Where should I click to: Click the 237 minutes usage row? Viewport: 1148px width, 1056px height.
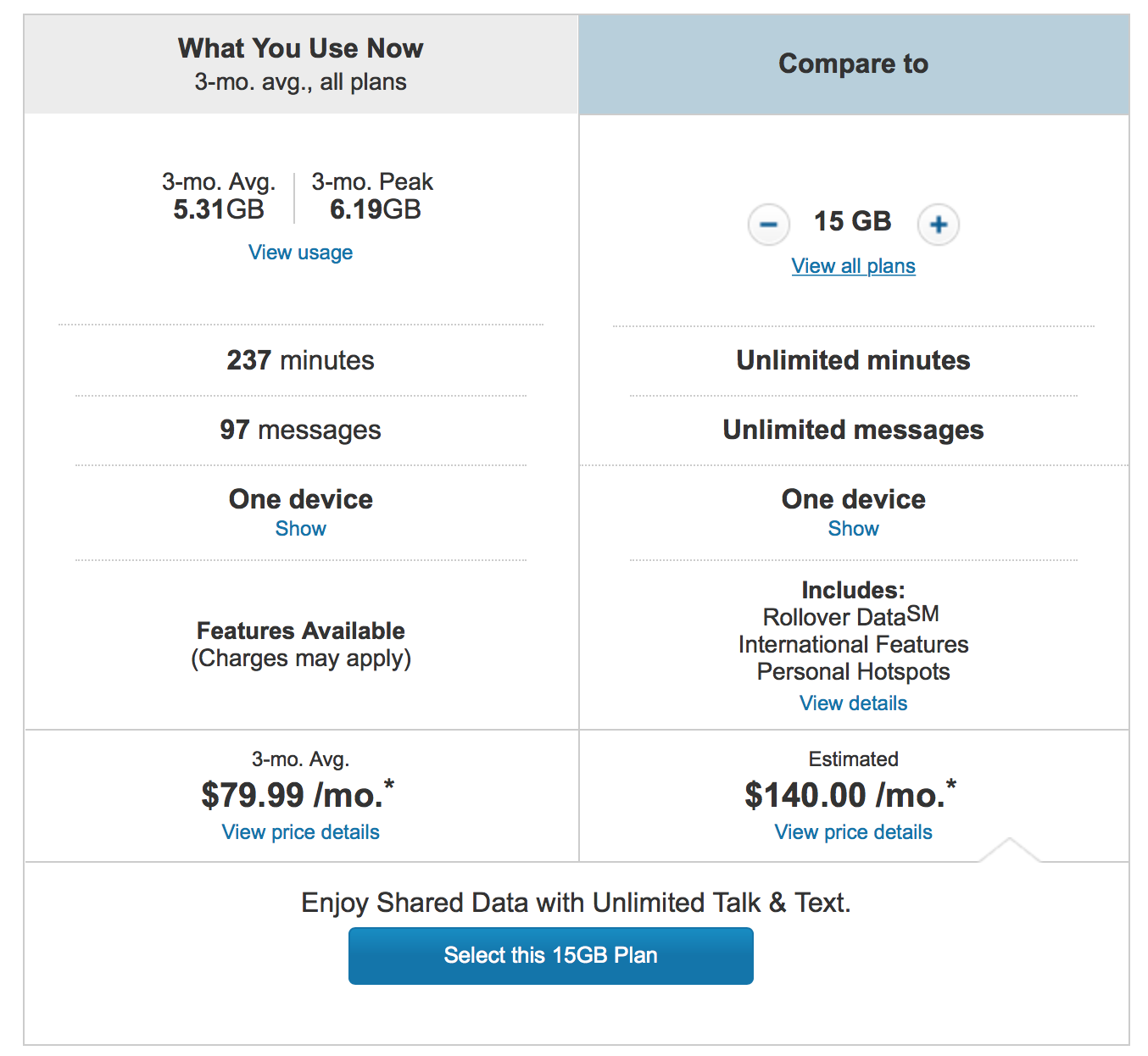[300, 361]
